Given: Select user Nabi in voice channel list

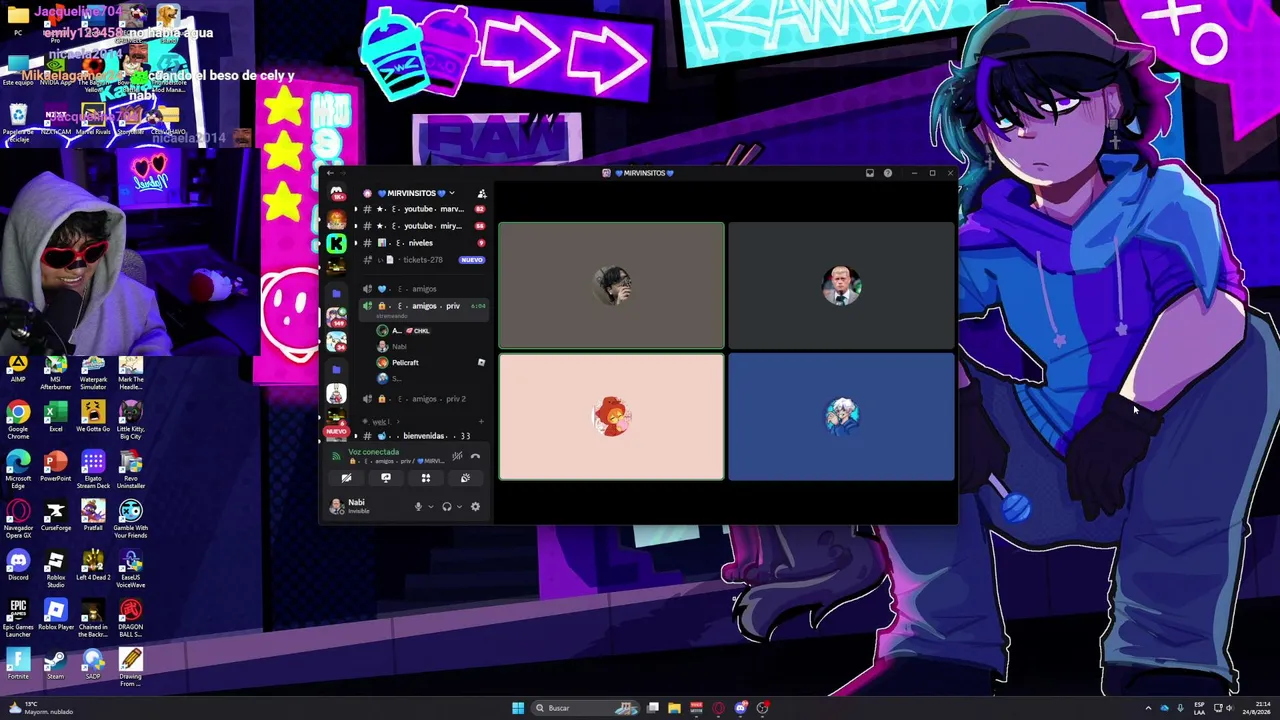Looking at the screenshot, I should click(x=428, y=346).
